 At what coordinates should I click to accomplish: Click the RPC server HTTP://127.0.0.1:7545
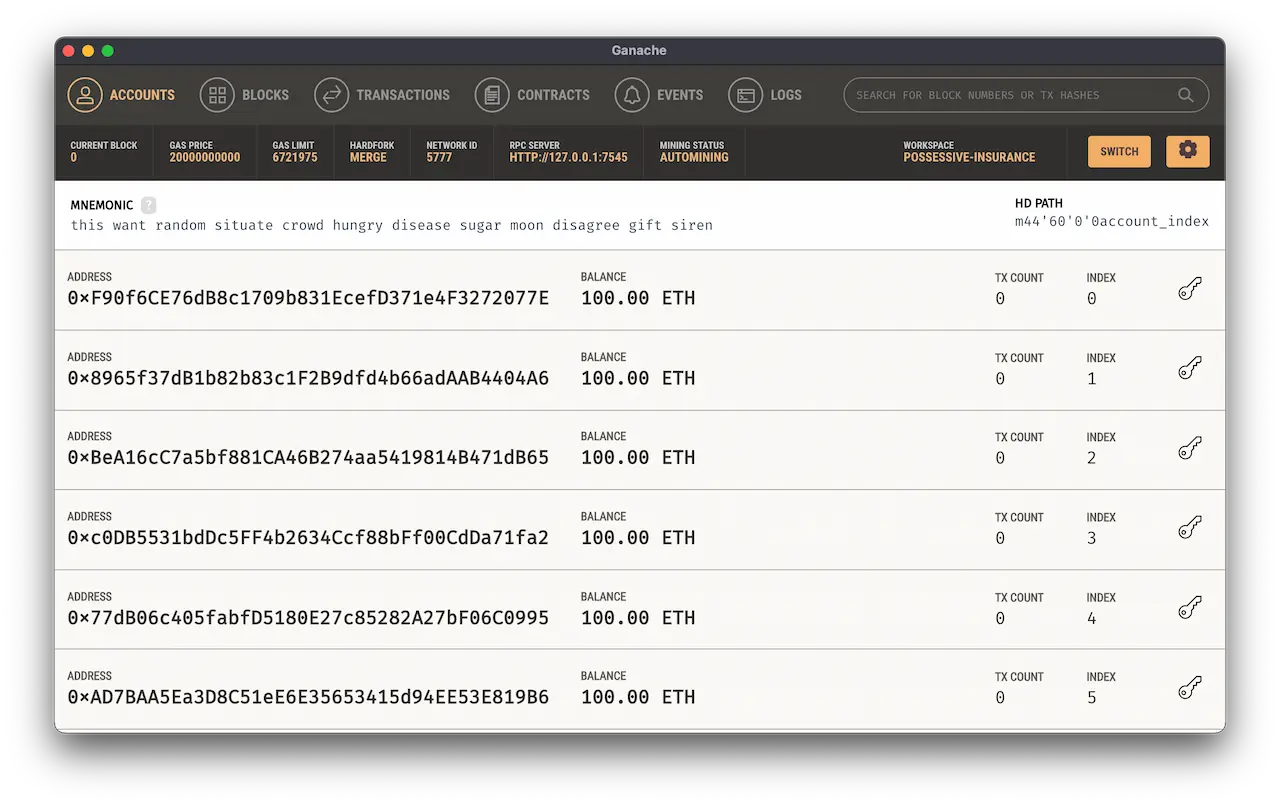(568, 157)
